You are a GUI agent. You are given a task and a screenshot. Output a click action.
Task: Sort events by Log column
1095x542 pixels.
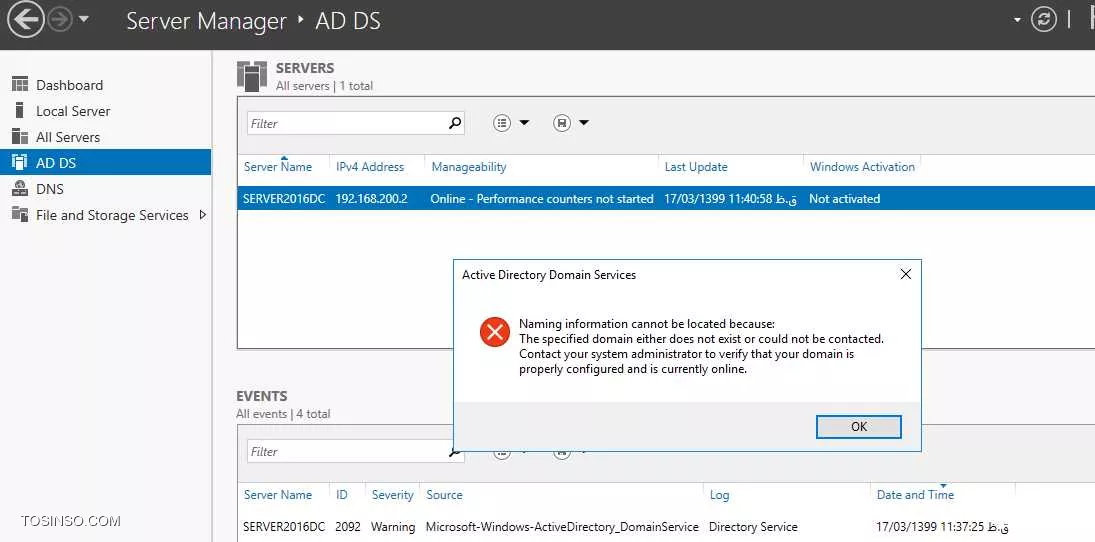point(719,495)
